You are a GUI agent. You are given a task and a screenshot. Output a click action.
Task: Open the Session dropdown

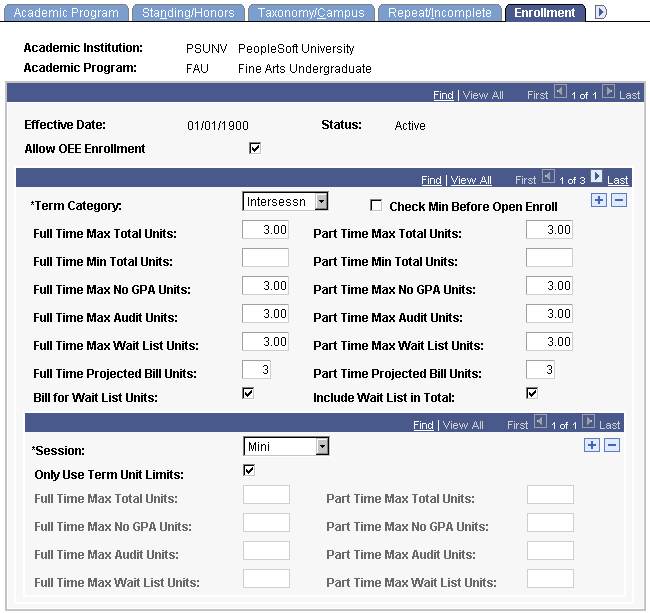[x=286, y=446]
